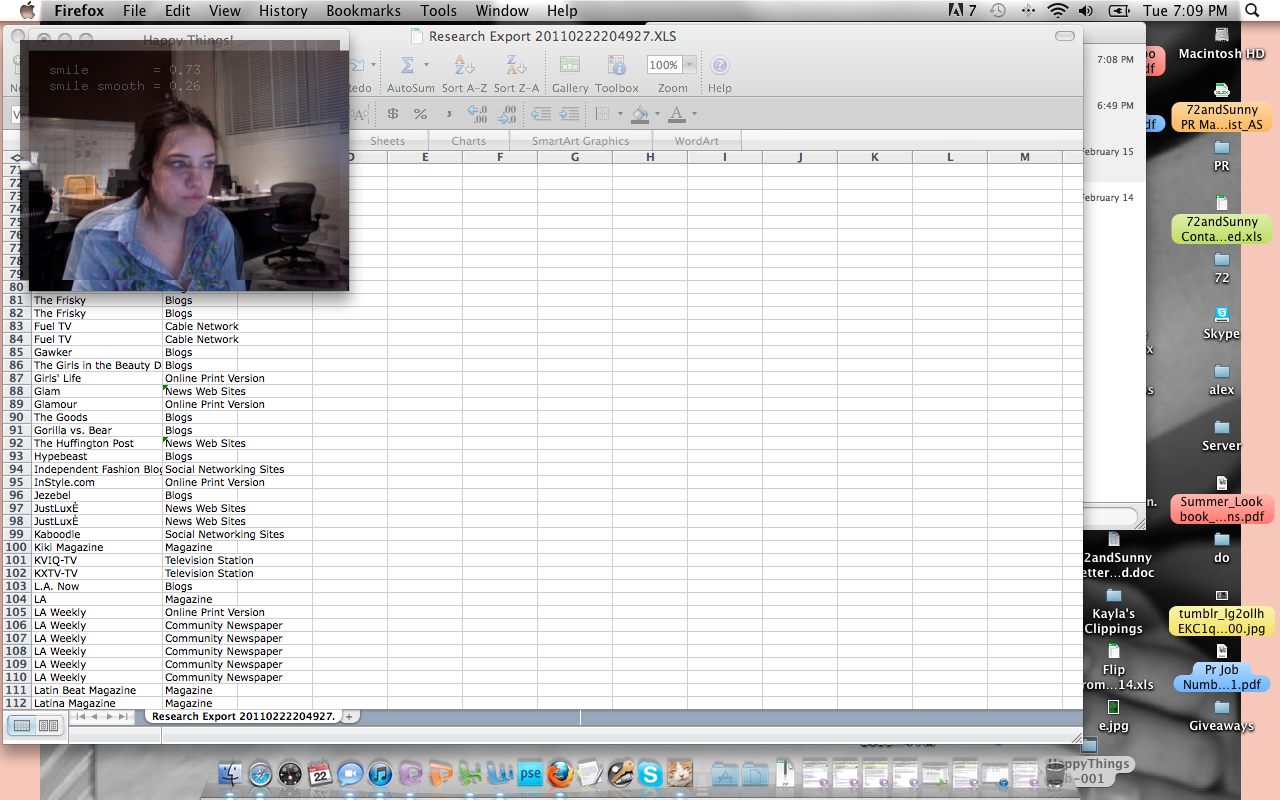Switch to Normal view at bottom left

[22, 725]
